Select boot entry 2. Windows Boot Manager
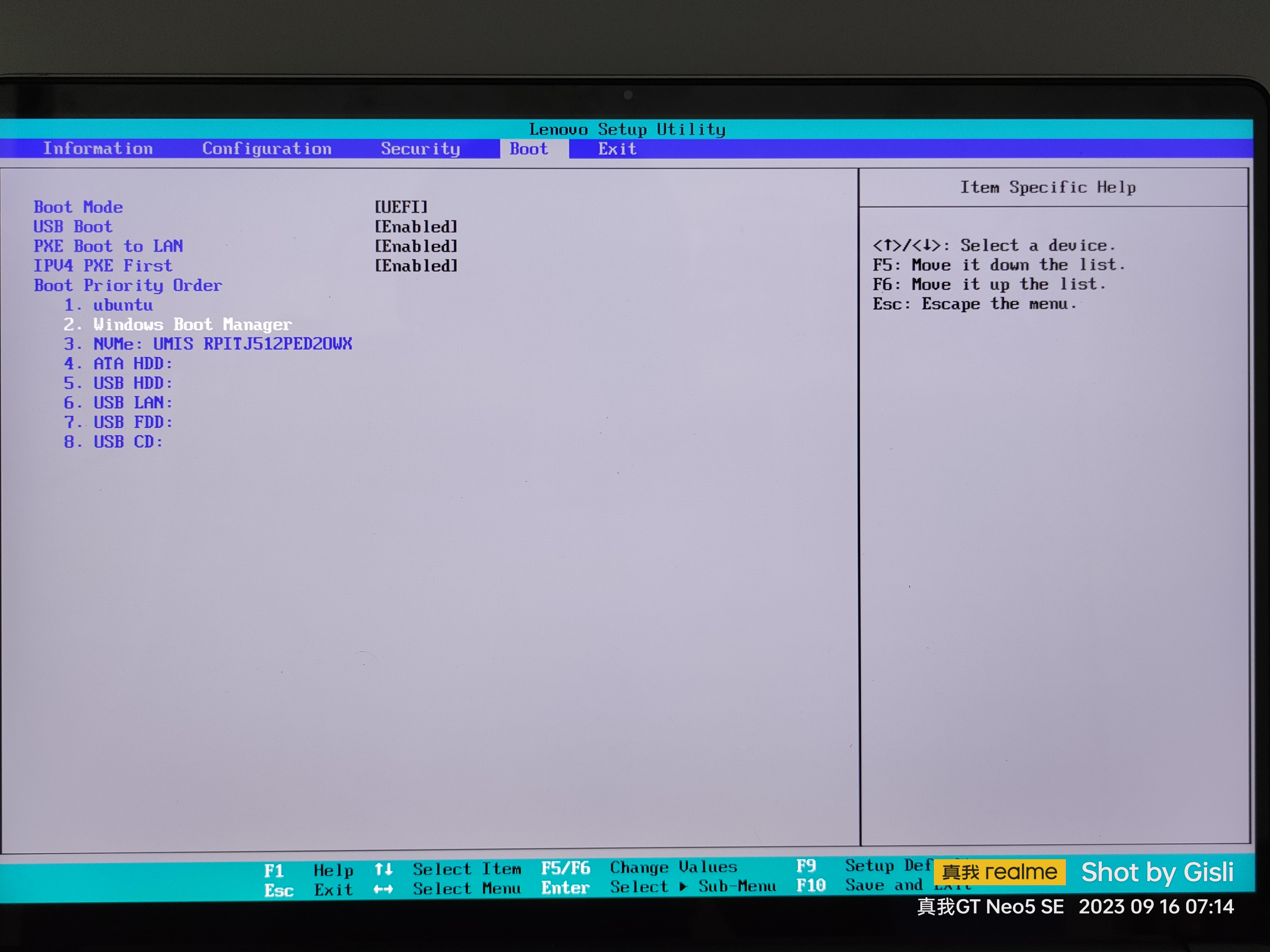This screenshot has width=1270, height=952. tap(178, 324)
